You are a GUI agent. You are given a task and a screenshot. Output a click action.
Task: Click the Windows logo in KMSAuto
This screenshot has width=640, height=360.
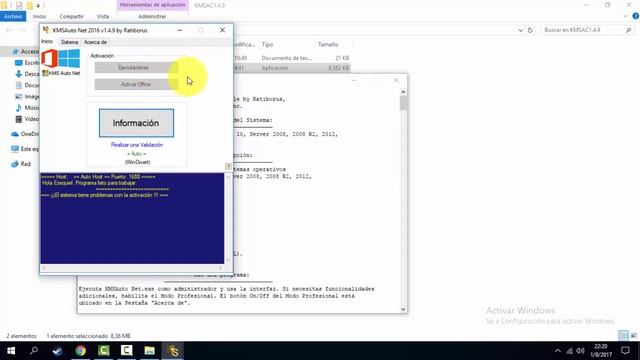(69, 58)
